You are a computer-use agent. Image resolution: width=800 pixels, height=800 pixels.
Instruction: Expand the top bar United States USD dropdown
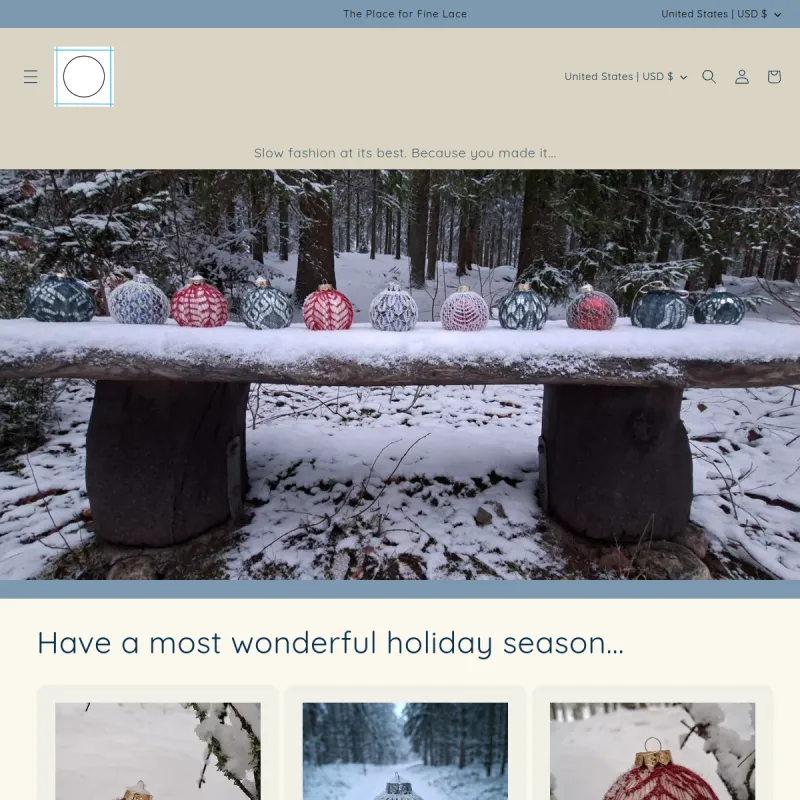point(721,14)
